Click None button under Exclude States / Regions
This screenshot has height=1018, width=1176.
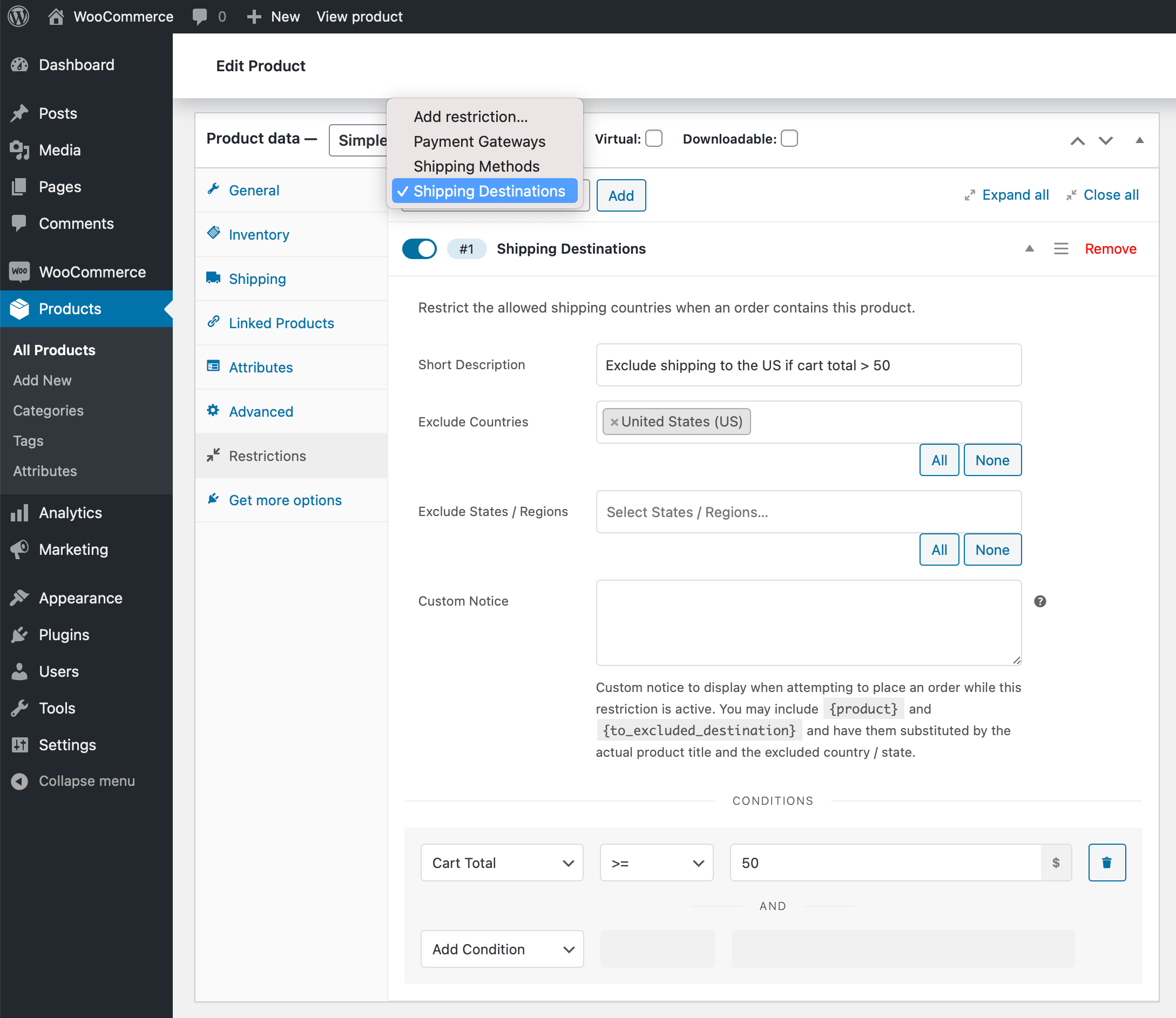click(992, 550)
